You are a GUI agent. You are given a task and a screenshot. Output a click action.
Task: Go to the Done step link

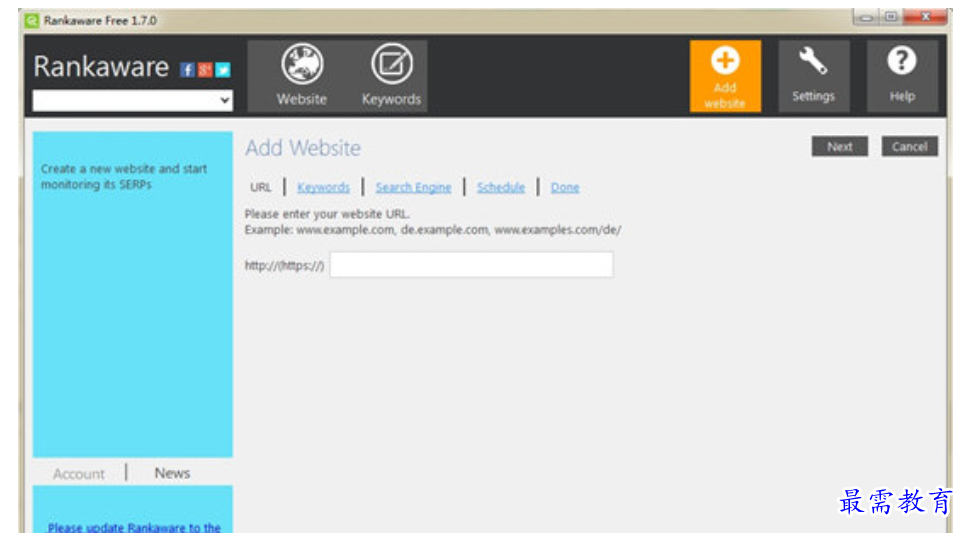[x=564, y=187]
